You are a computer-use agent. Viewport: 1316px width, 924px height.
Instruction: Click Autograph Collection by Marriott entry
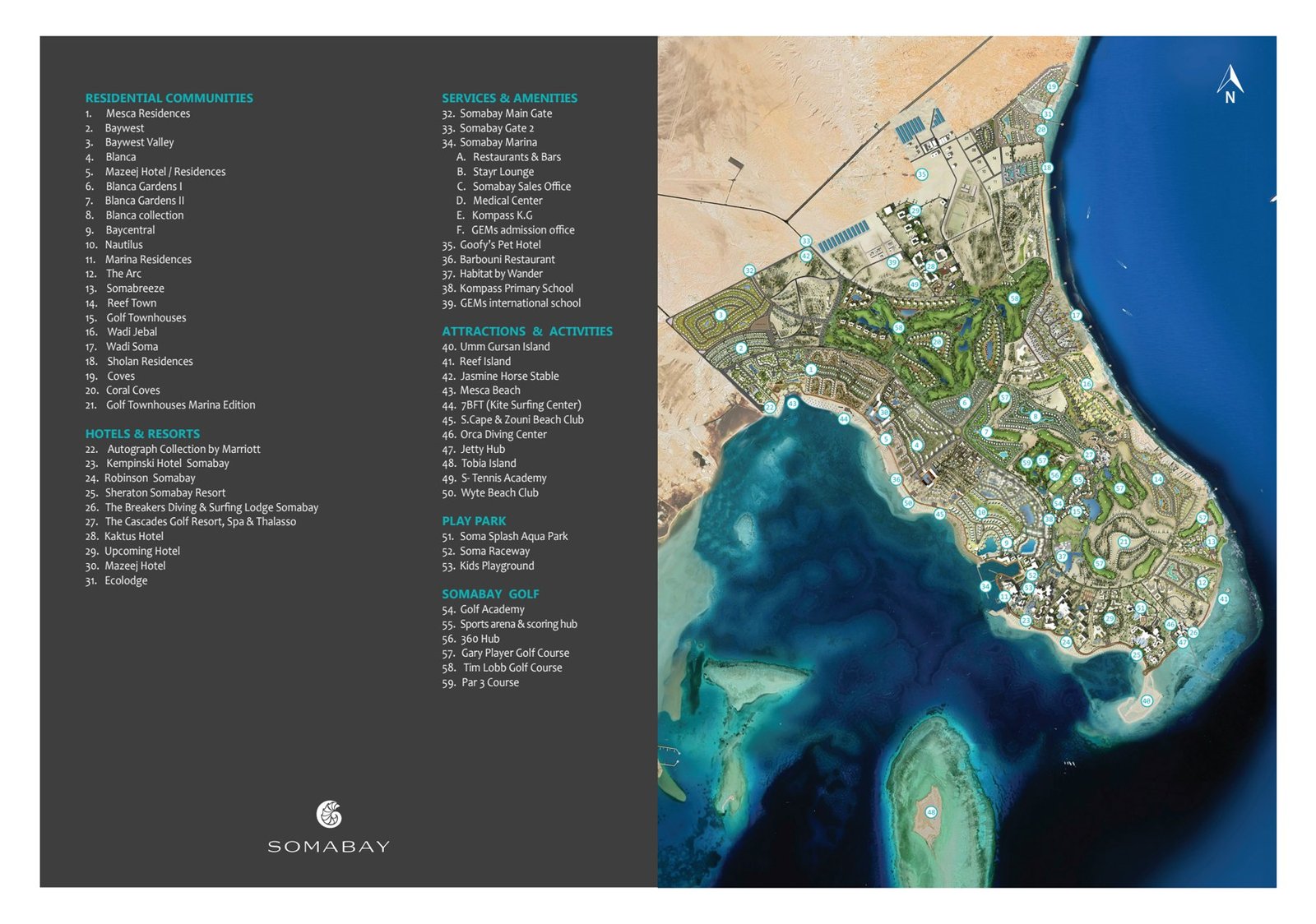click(x=173, y=449)
